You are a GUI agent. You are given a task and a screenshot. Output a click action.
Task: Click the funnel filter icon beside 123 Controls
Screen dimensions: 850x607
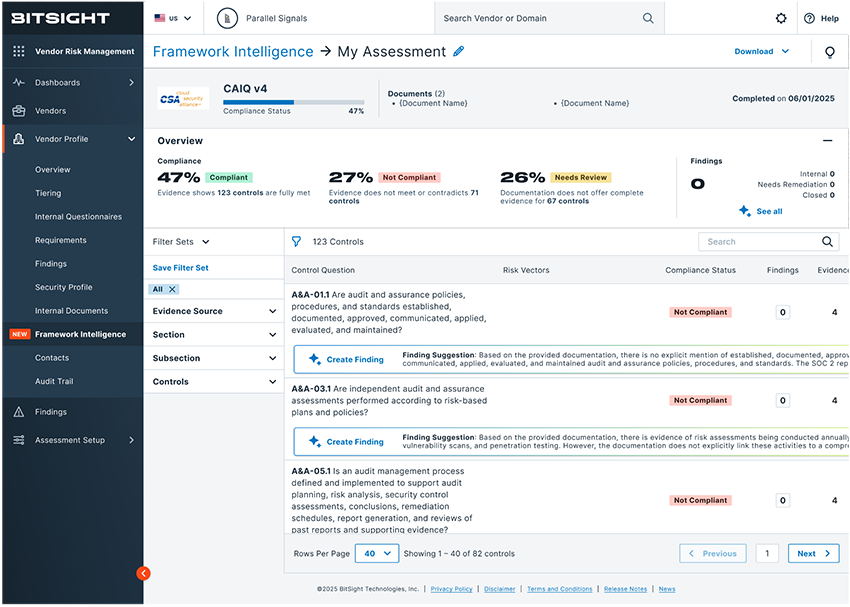(x=297, y=242)
